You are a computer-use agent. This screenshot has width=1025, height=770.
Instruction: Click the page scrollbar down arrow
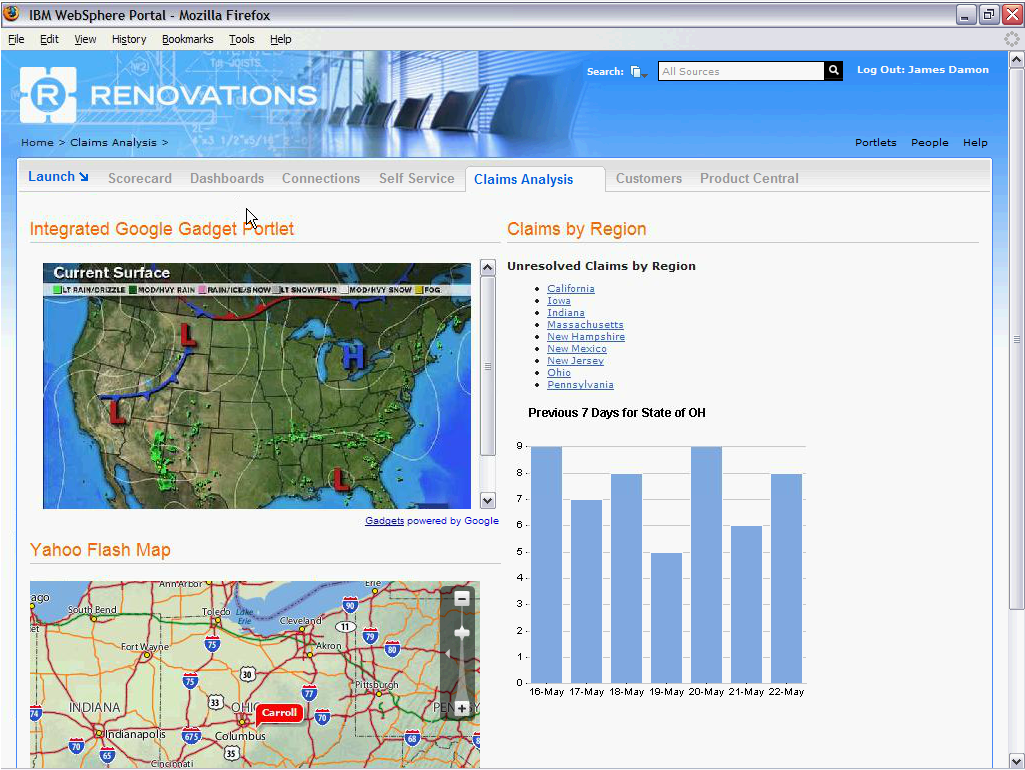click(x=1017, y=761)
